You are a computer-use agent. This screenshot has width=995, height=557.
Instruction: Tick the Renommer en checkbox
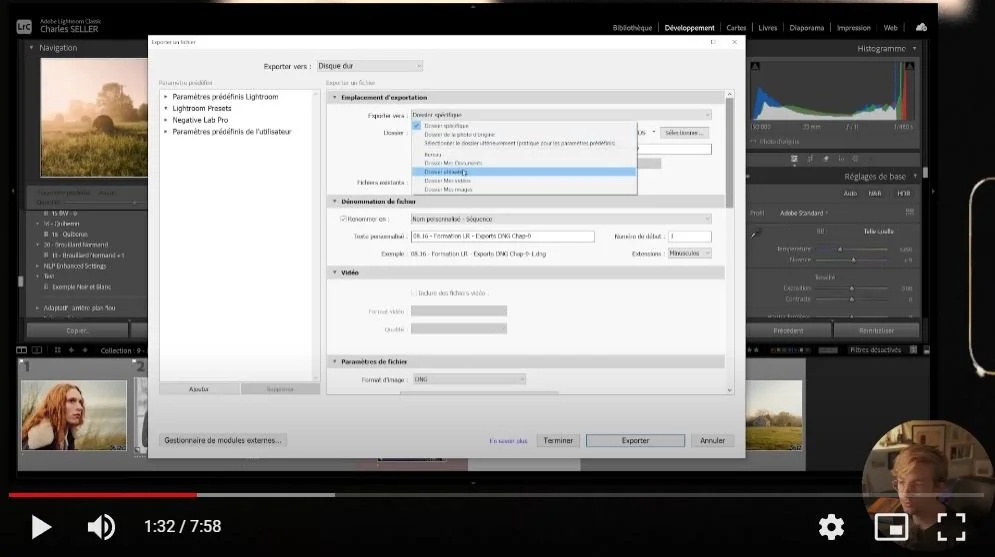(343, 219)
